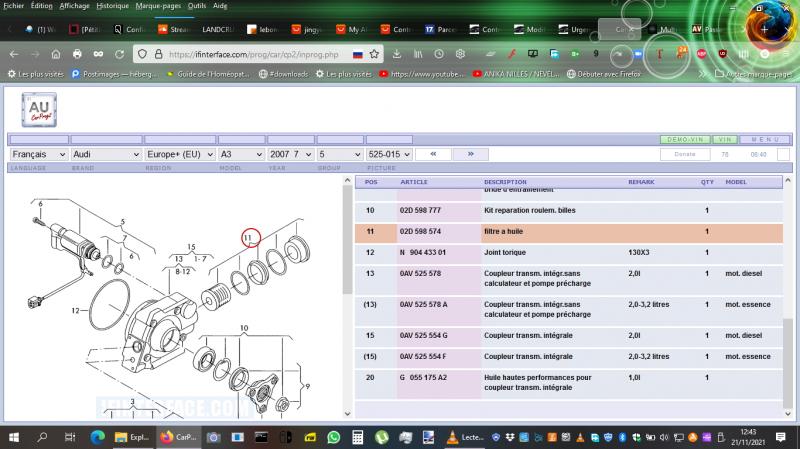Open the Historique menu

click(112, 6)
